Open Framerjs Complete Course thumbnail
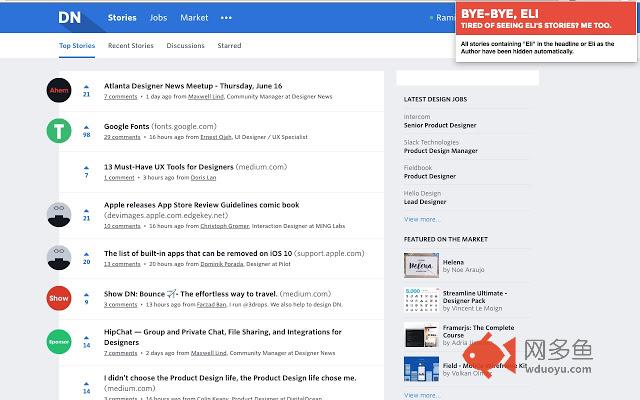This screenshot has width=640, height=400. tap(421, 335)
